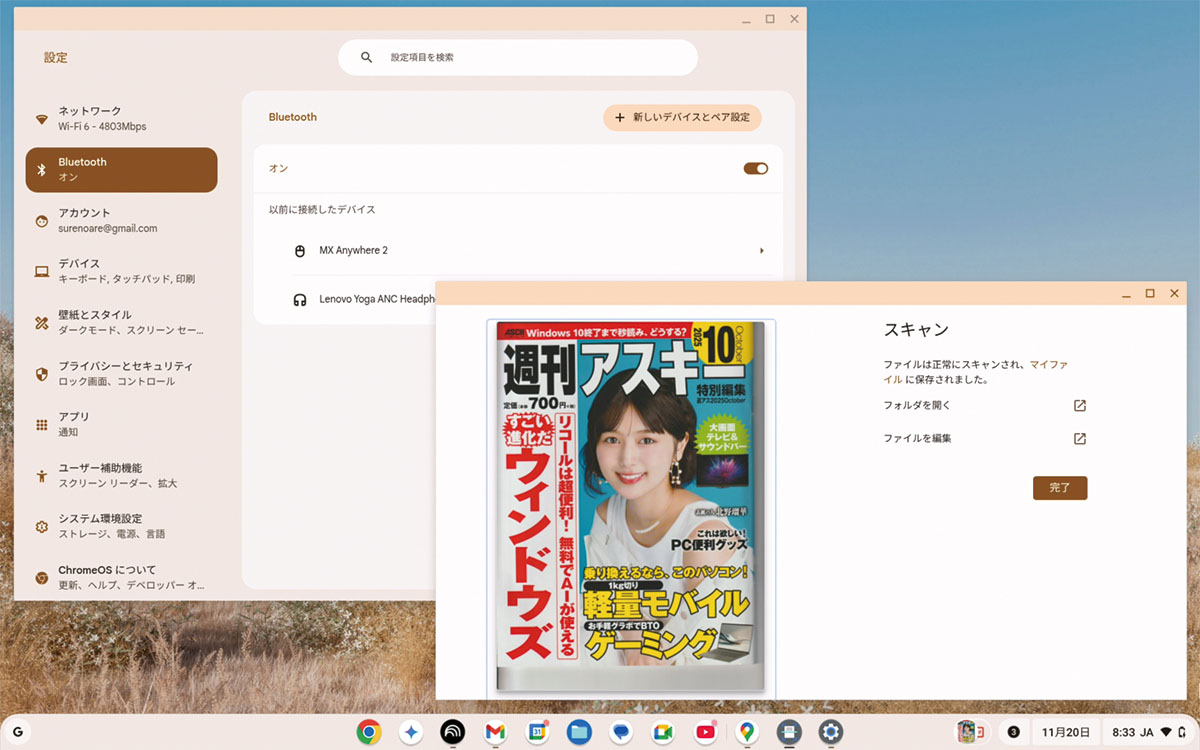Click 新しいデバイスとペア設定 button
Image resolution: width=1200 pixels, height=750 pixels.
point(682,118)
